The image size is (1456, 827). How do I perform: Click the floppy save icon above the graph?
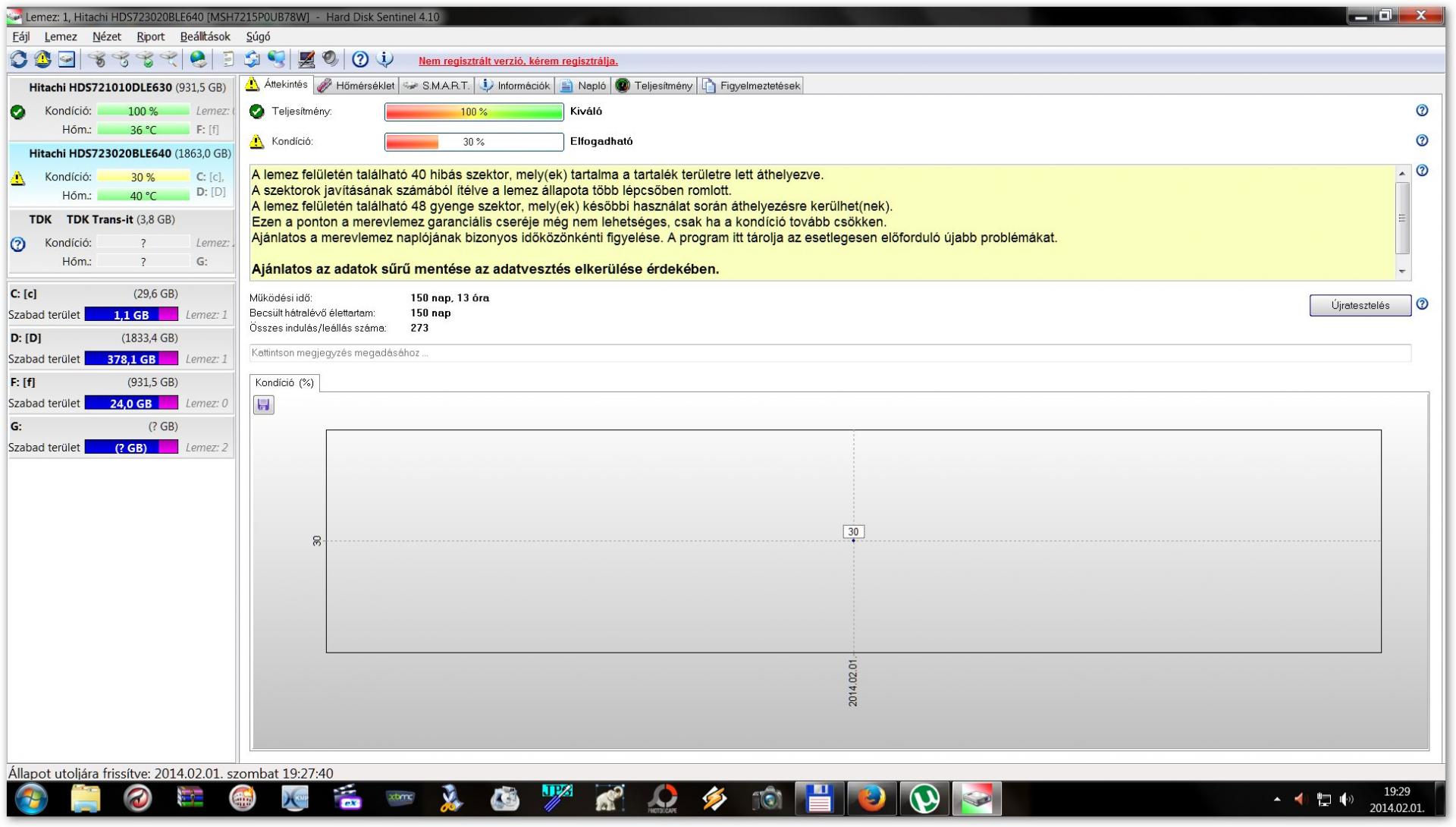pyautogui.click(x=263, y=405)
